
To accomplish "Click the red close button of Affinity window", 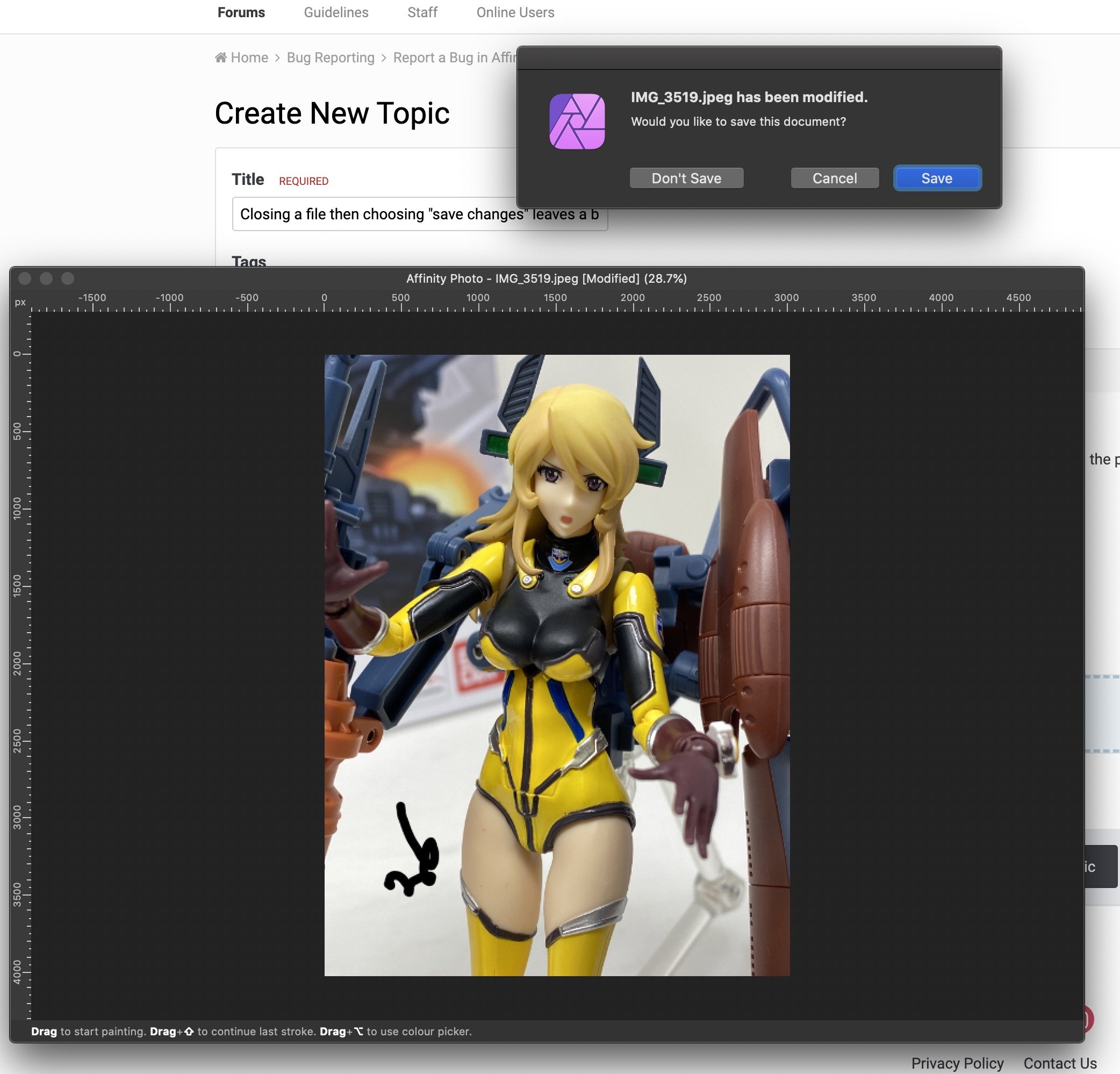I will click(25, 278).
